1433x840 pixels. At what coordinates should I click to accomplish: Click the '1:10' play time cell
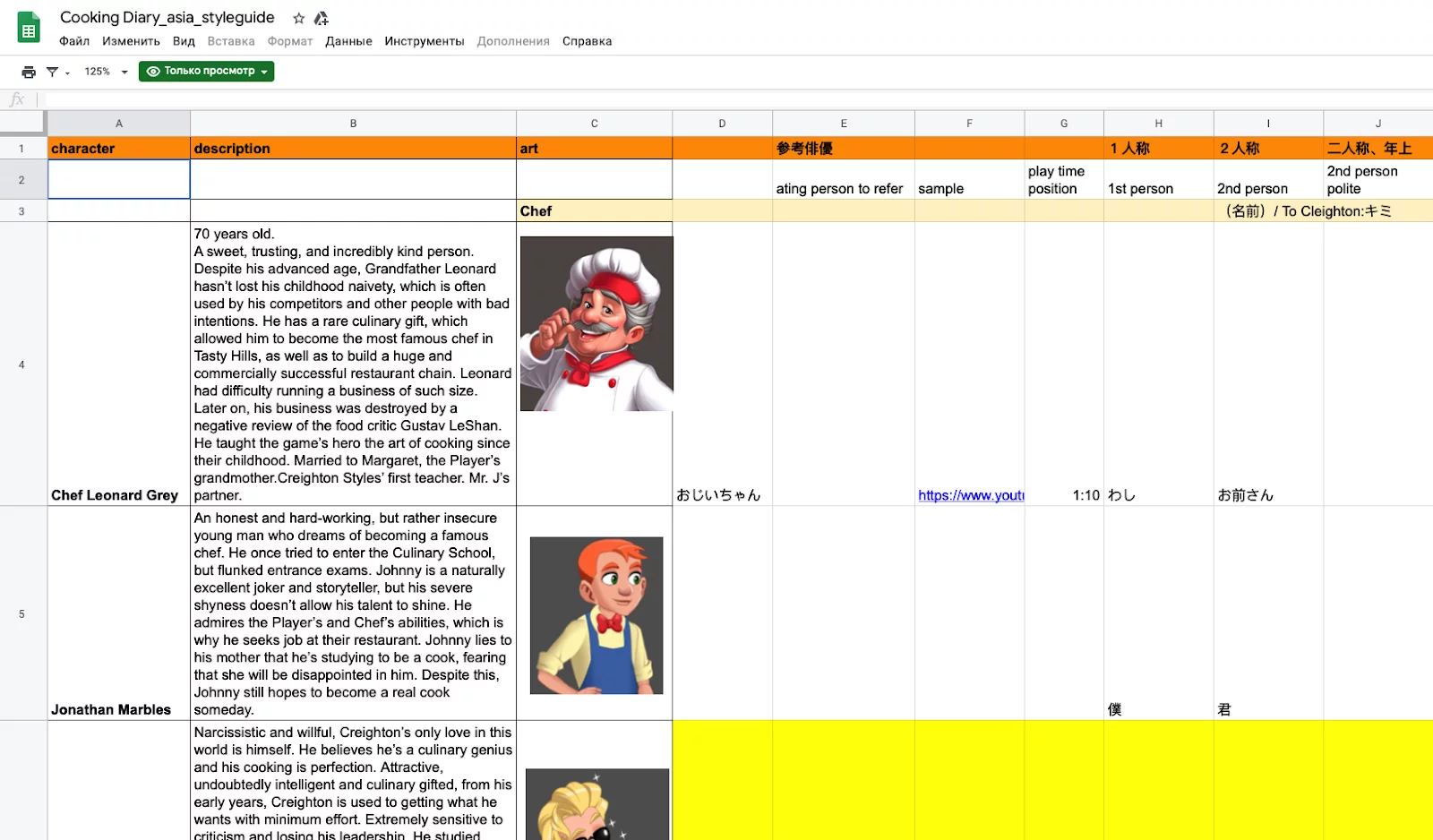click(1064, 364)
